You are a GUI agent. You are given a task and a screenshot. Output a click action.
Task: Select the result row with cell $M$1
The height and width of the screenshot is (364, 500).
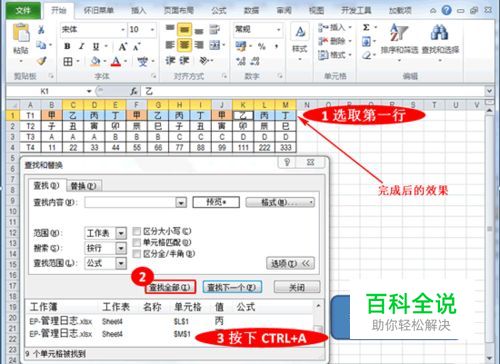pyautogui.click(x=170, y=333)
